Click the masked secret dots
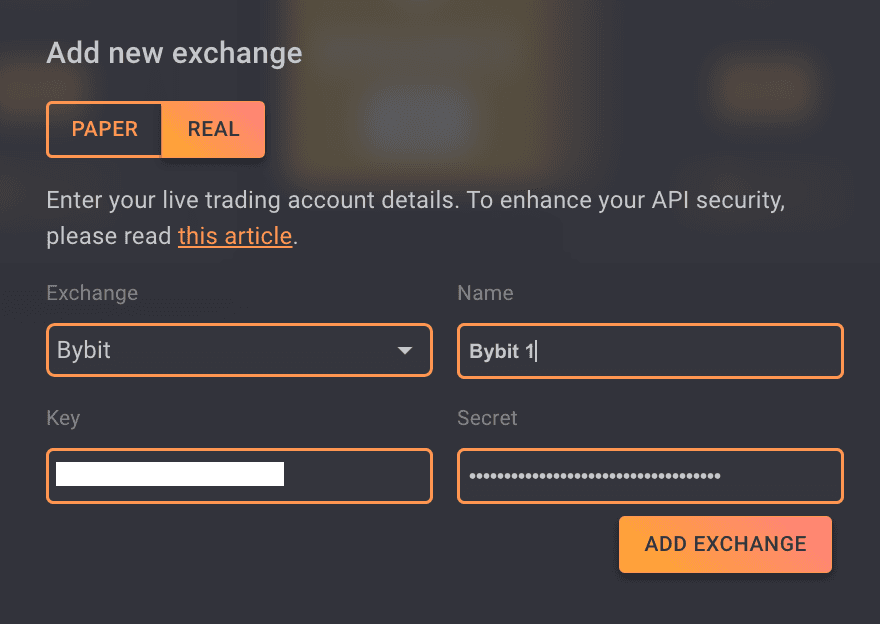The width and height of the screenshot is (880, 624). click(595, 476)
